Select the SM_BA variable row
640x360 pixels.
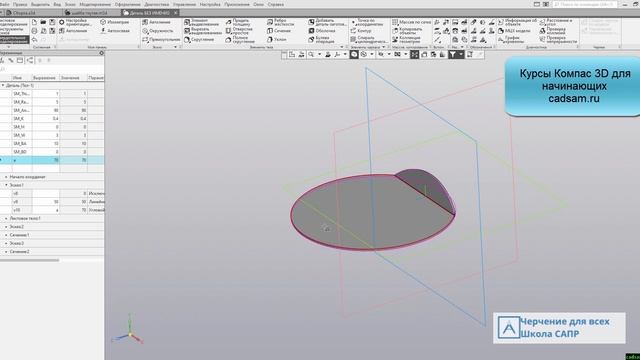pyautogui.click(x=52, y=144)
